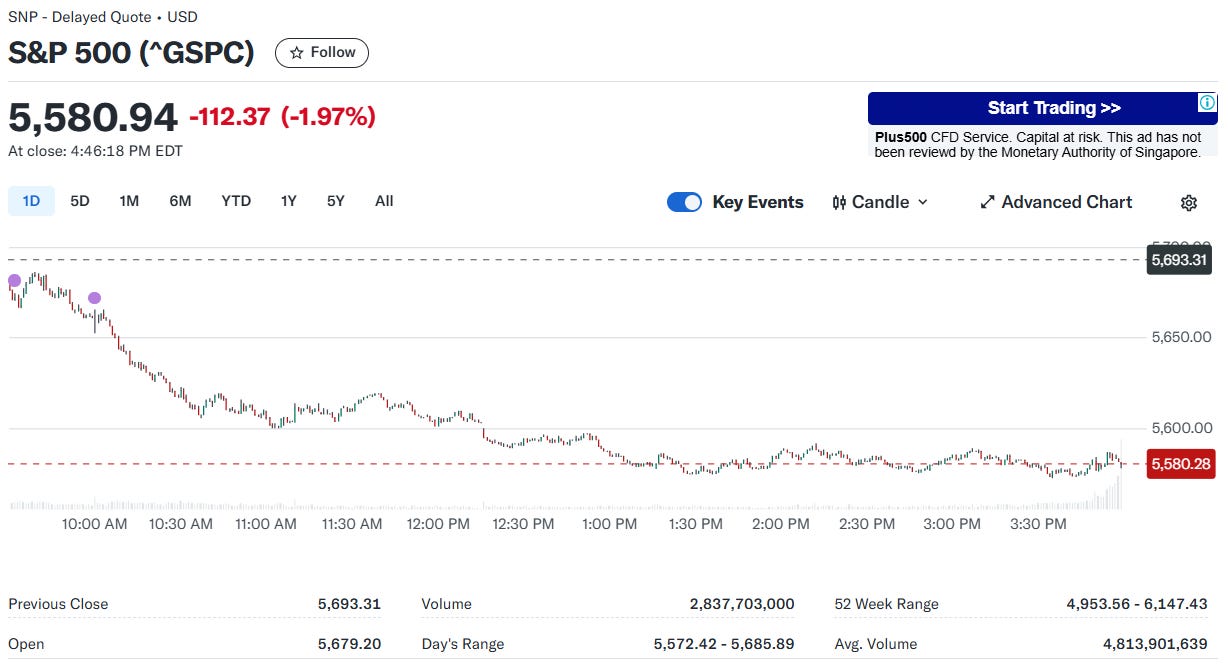The height and width of the screenshot is (665, 1228).
Task: Click the 12:00 PM time axis label
Action: [x=438, y=524]
